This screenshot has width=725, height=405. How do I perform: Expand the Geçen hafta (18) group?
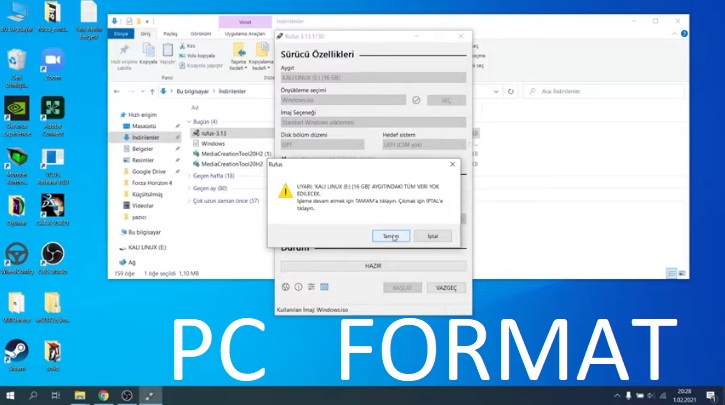(214, 176)
